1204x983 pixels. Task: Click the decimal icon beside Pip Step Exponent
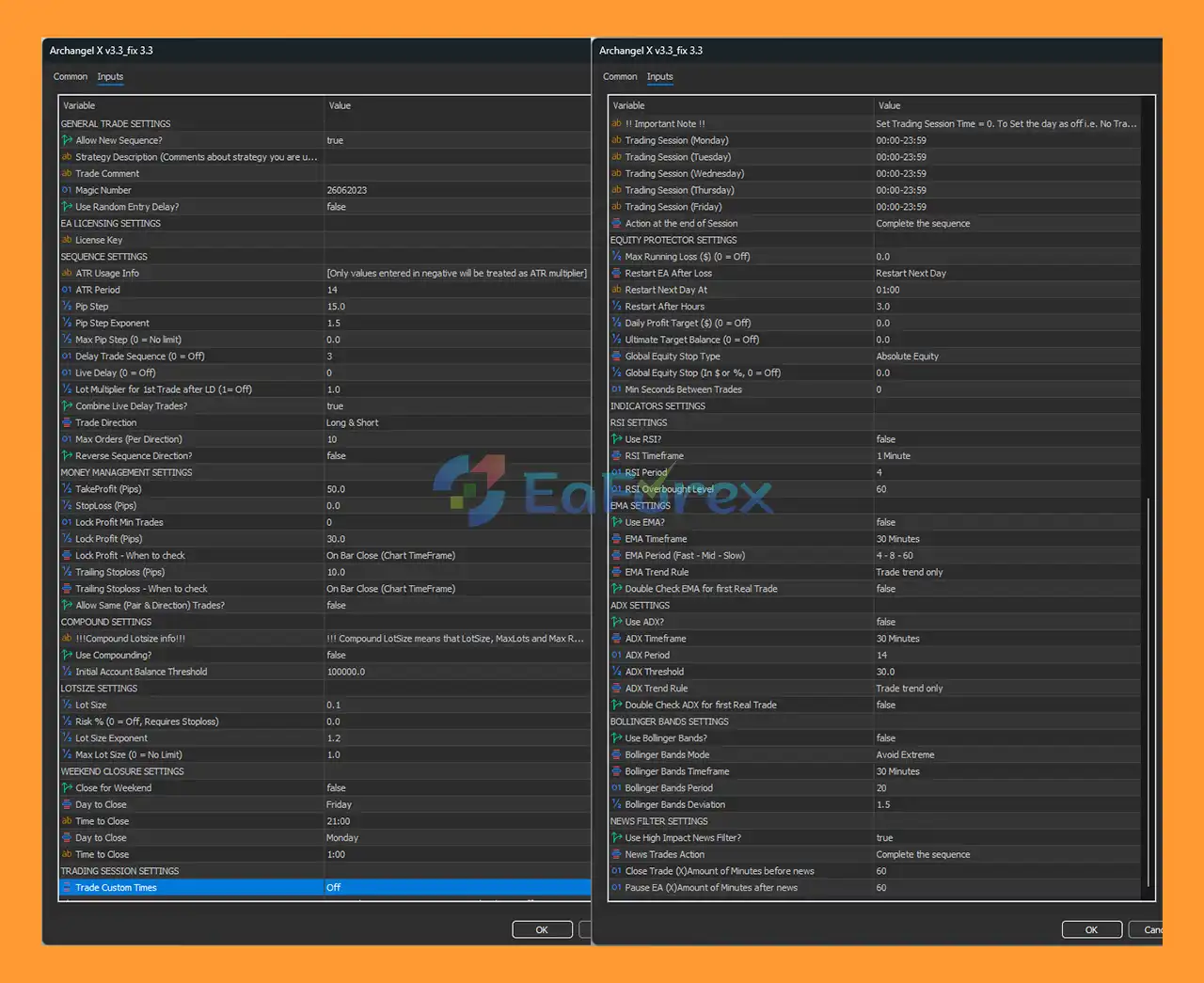[67, 323]
